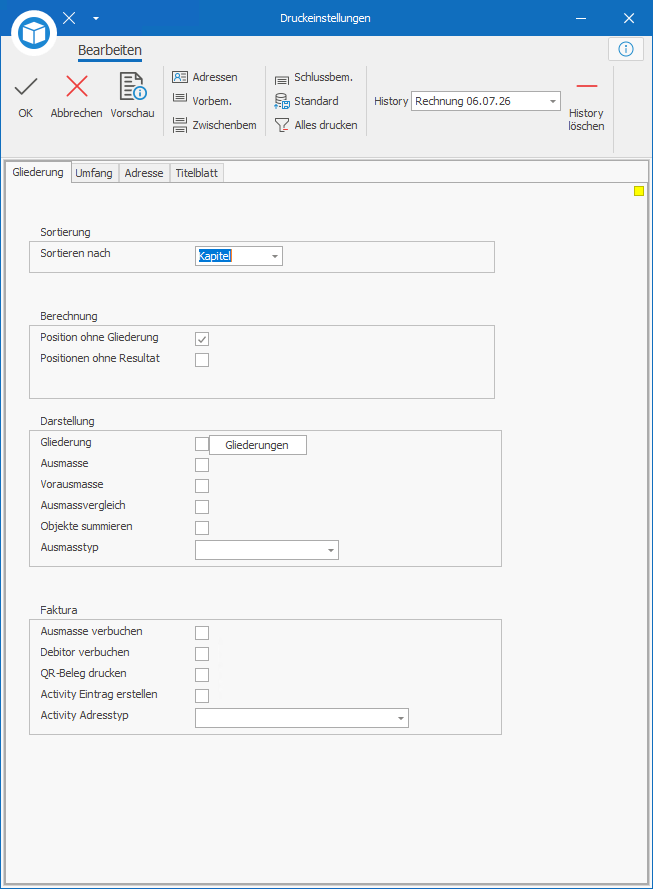Open the Vorbem. remarks editor
The image size is (653, 889).
(x=202, y=101)
